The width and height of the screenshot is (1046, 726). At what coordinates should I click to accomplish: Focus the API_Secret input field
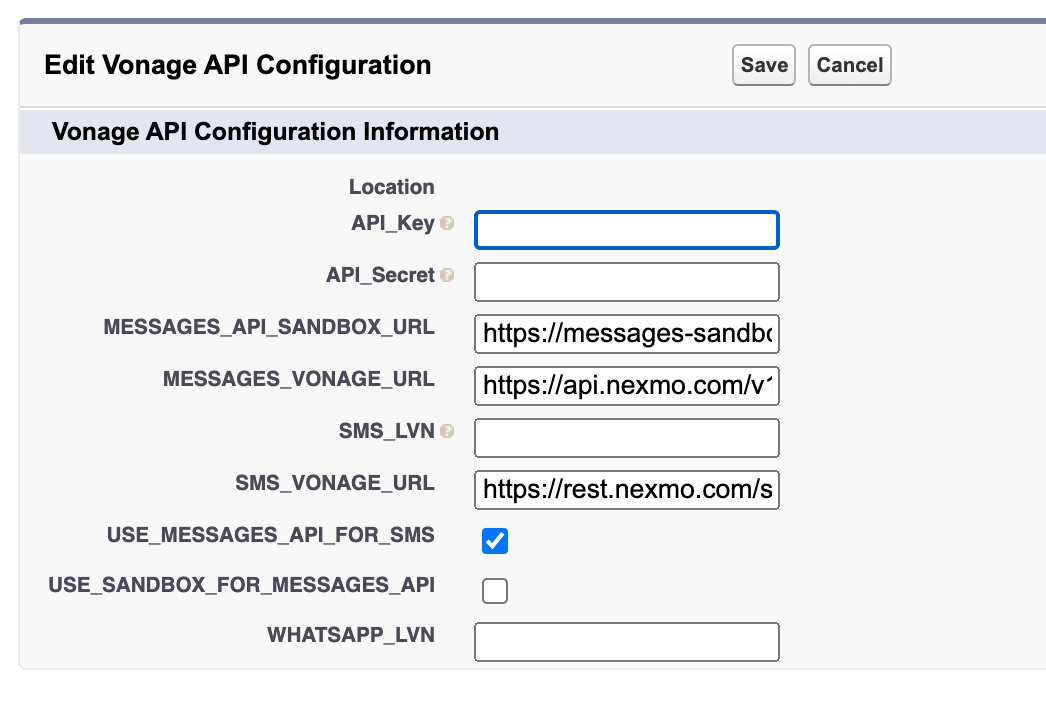pos(626,282)
